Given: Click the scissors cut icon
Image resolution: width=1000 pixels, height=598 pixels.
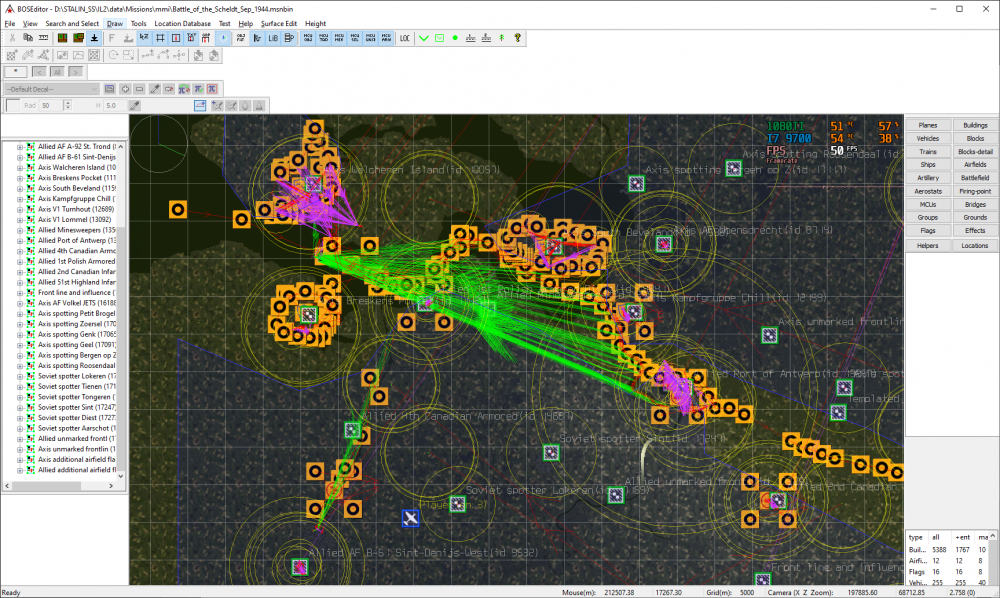Looking at the screenshot, I should coord(12,38).
